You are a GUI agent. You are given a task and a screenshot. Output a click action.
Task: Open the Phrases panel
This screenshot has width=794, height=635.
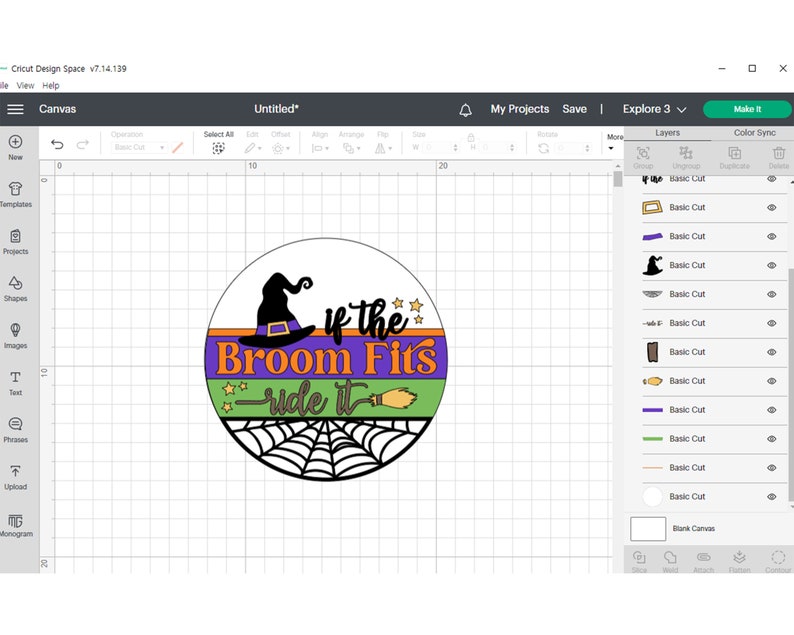pyautogui.click(x=15, y=424)
